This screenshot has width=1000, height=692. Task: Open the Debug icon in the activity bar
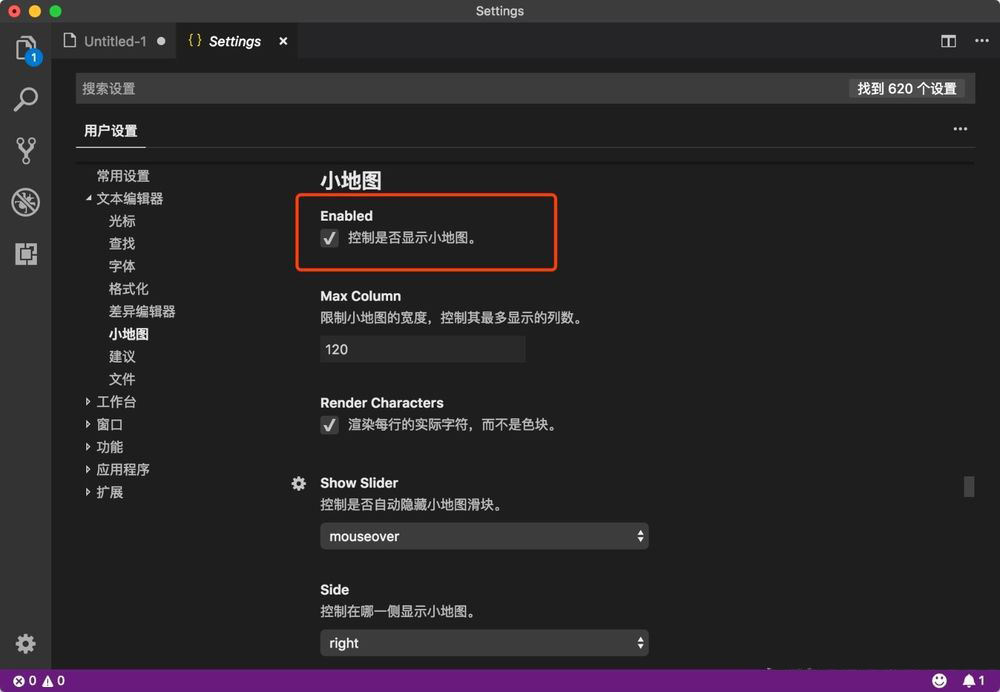26,202
